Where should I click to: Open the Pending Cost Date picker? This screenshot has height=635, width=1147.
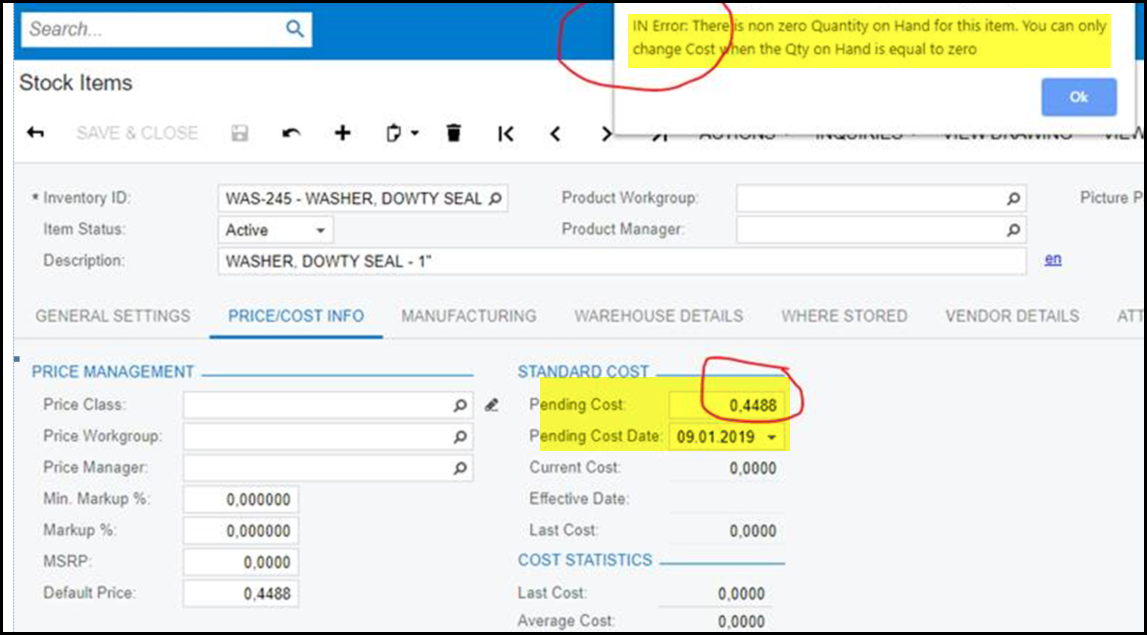click(x=772, y=437)
